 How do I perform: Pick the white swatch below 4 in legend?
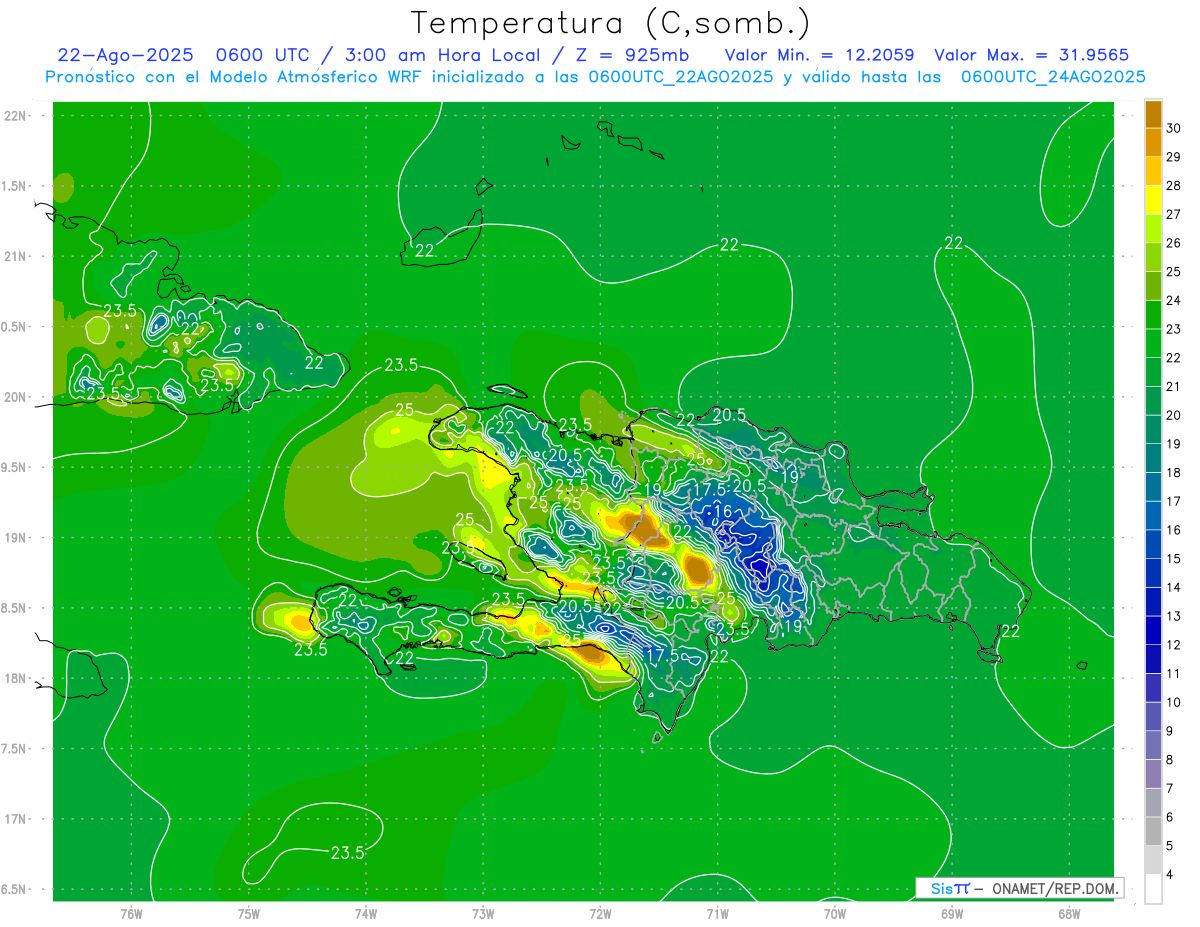(1153, 889)
